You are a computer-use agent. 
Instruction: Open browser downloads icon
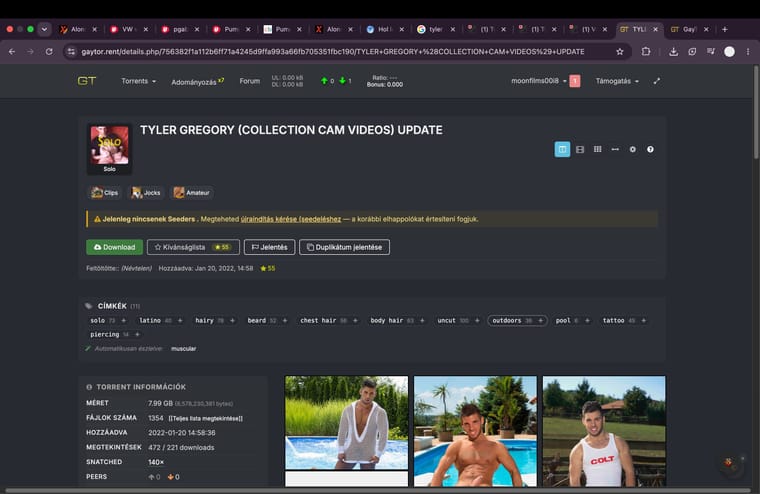pos(673,51)
